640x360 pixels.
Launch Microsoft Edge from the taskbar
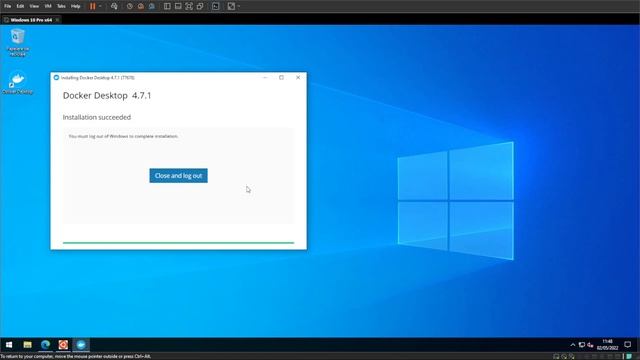tap(45, 345)
